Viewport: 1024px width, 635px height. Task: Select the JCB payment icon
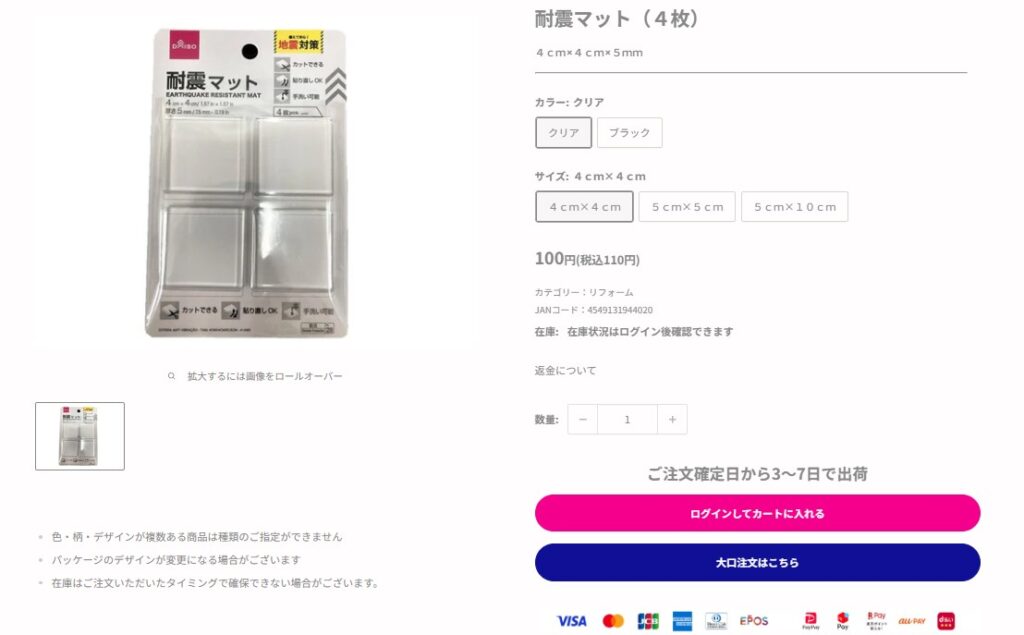646,620
